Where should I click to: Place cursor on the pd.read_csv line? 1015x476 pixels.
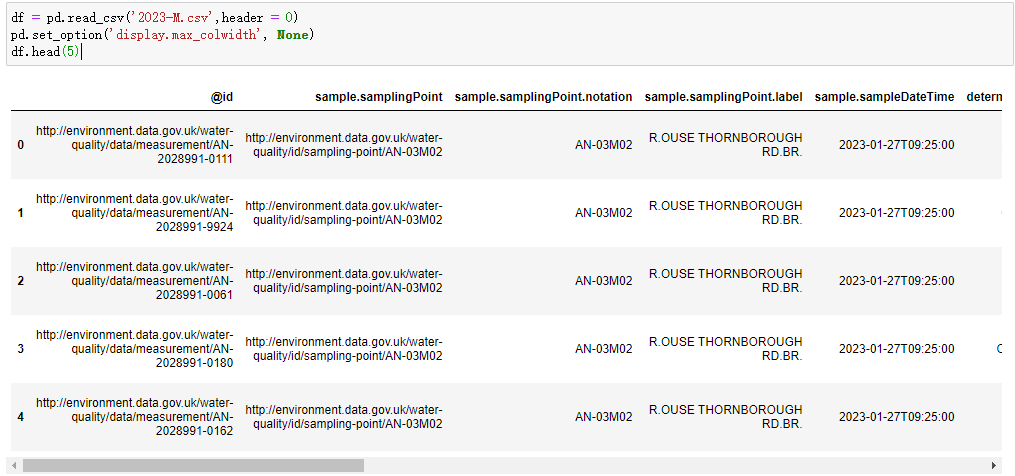point(150,19)
